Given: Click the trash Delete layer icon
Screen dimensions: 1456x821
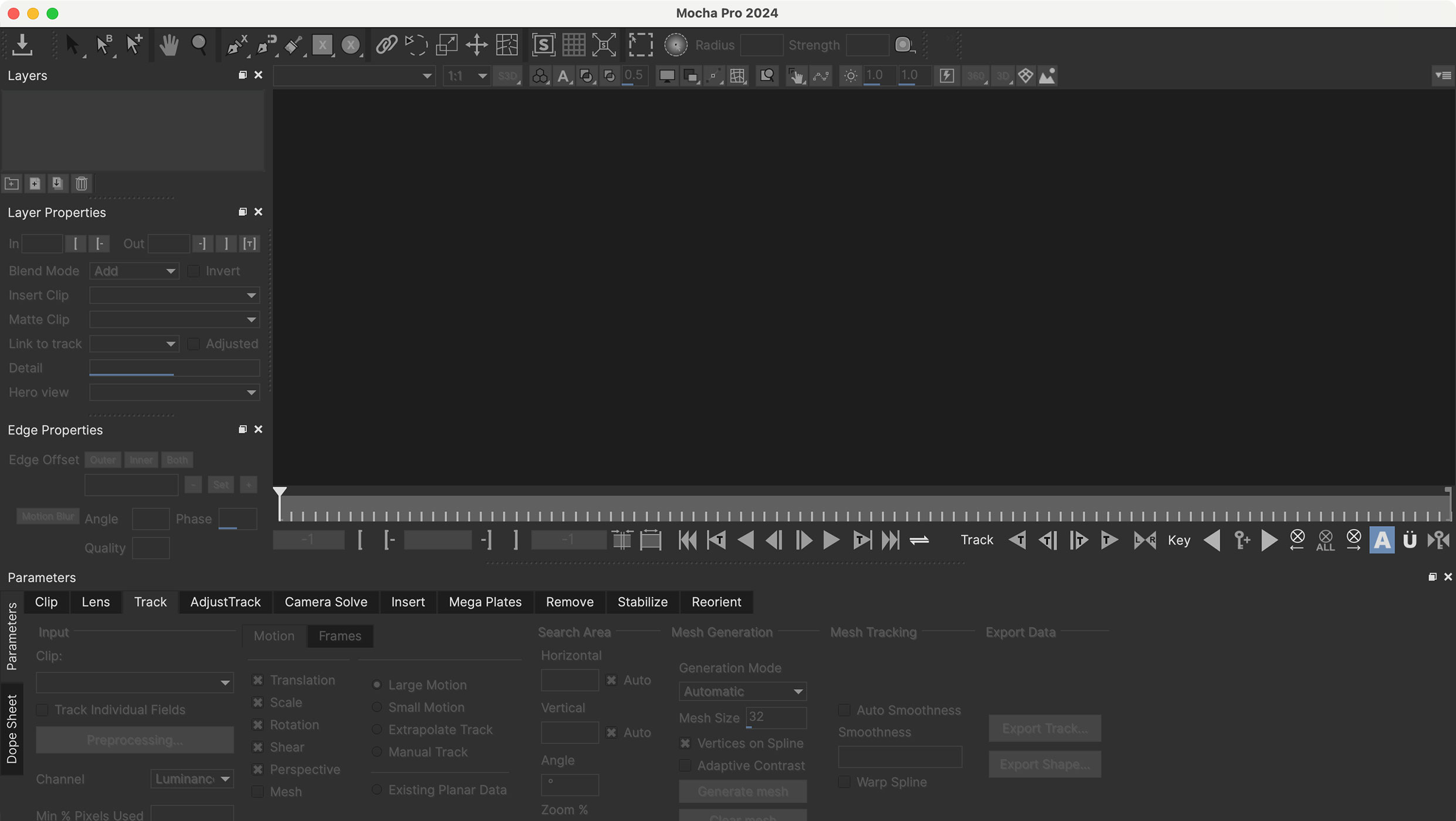Looking at the screenshot, I should [x=82, y=184].
